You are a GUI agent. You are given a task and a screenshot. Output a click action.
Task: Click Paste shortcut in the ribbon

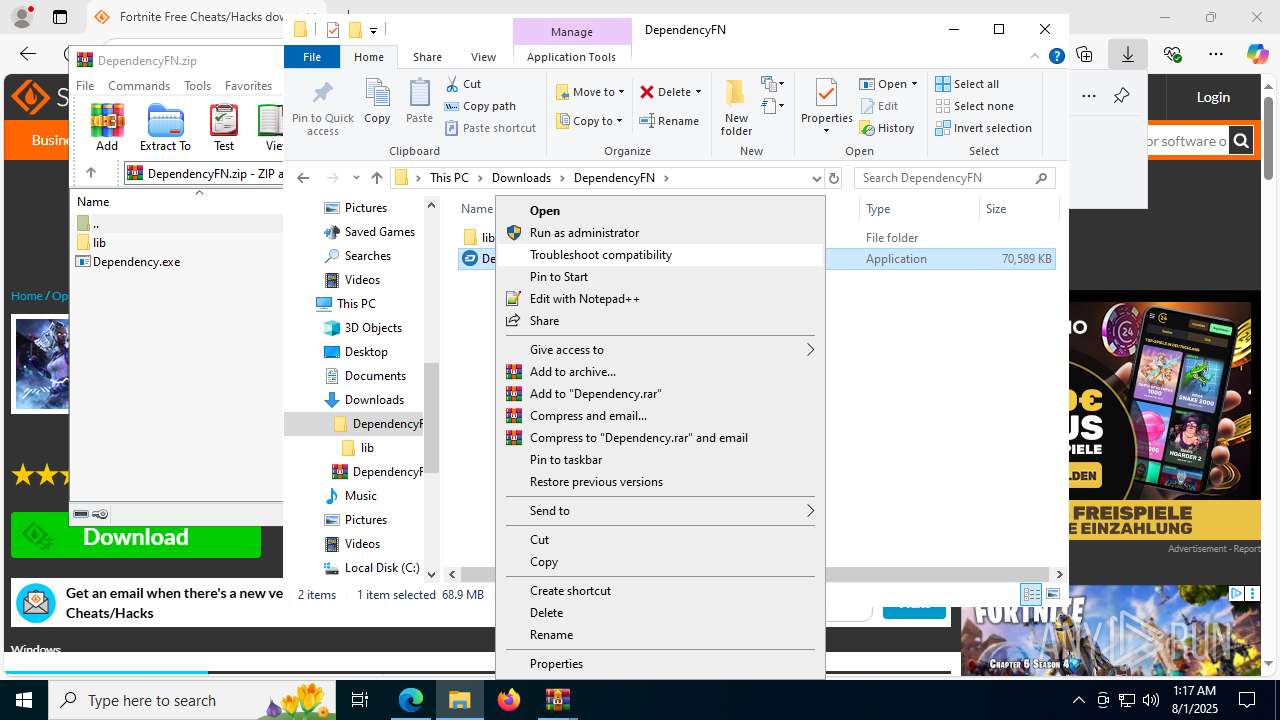pos(490,128)
